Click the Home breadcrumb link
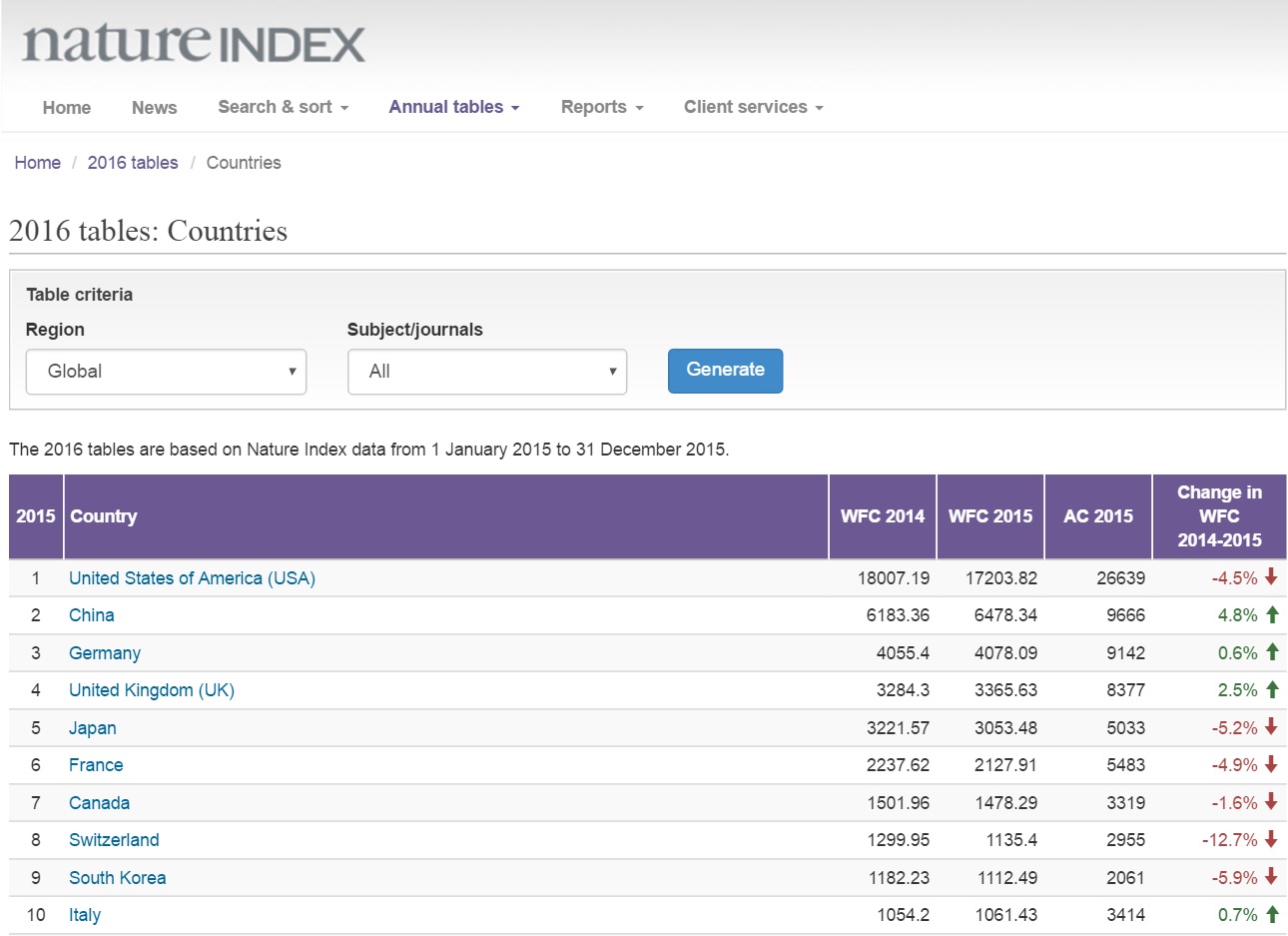This screenshot has height=936, width=1288. (38, 163)
